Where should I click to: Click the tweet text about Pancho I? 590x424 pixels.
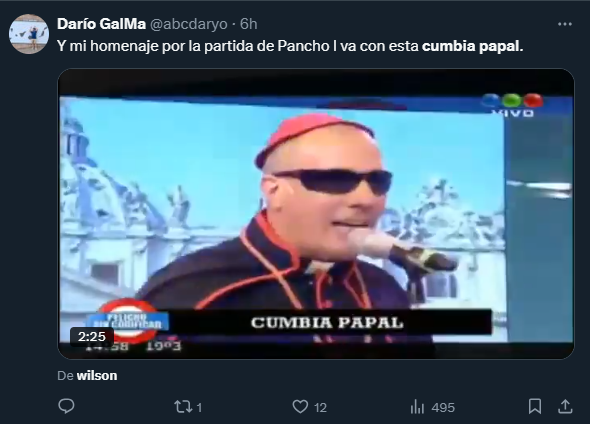[290, 46]
